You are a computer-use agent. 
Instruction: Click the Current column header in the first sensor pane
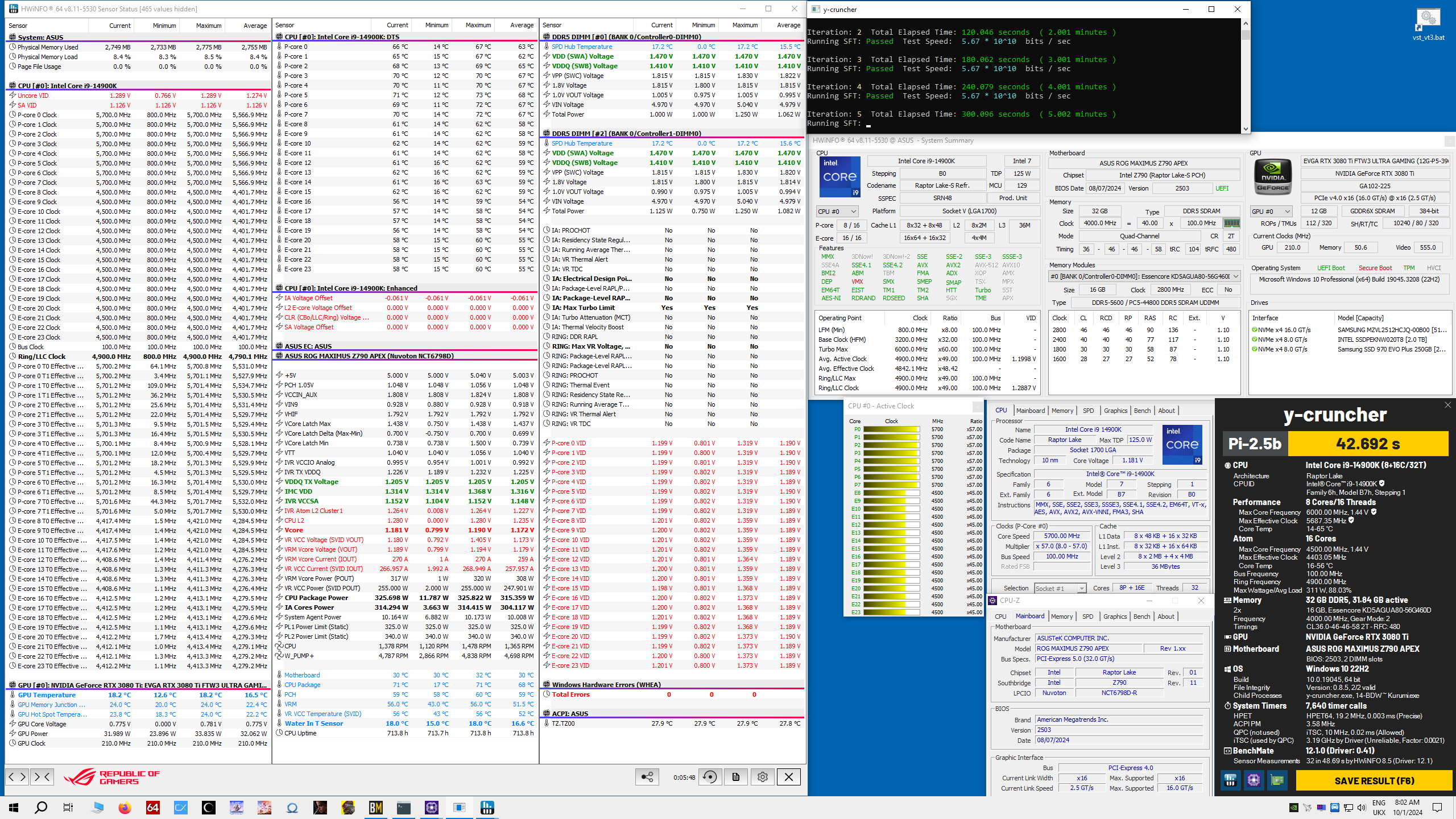(119, 26)
